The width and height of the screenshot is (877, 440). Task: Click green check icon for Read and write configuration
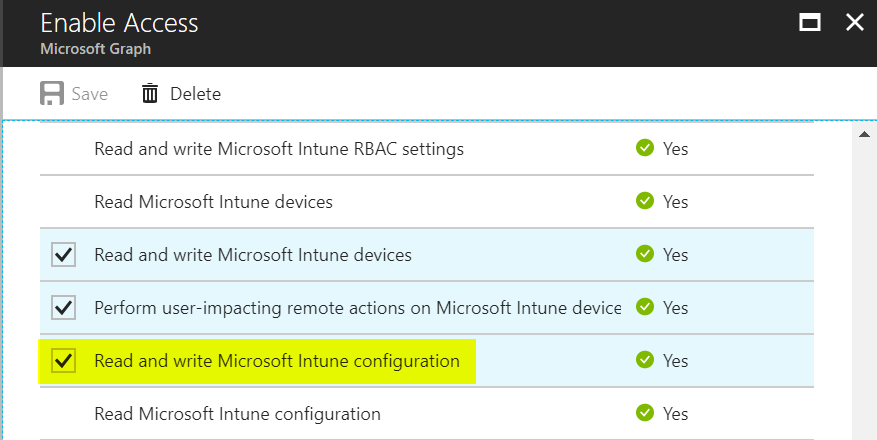tap(645, 360)
